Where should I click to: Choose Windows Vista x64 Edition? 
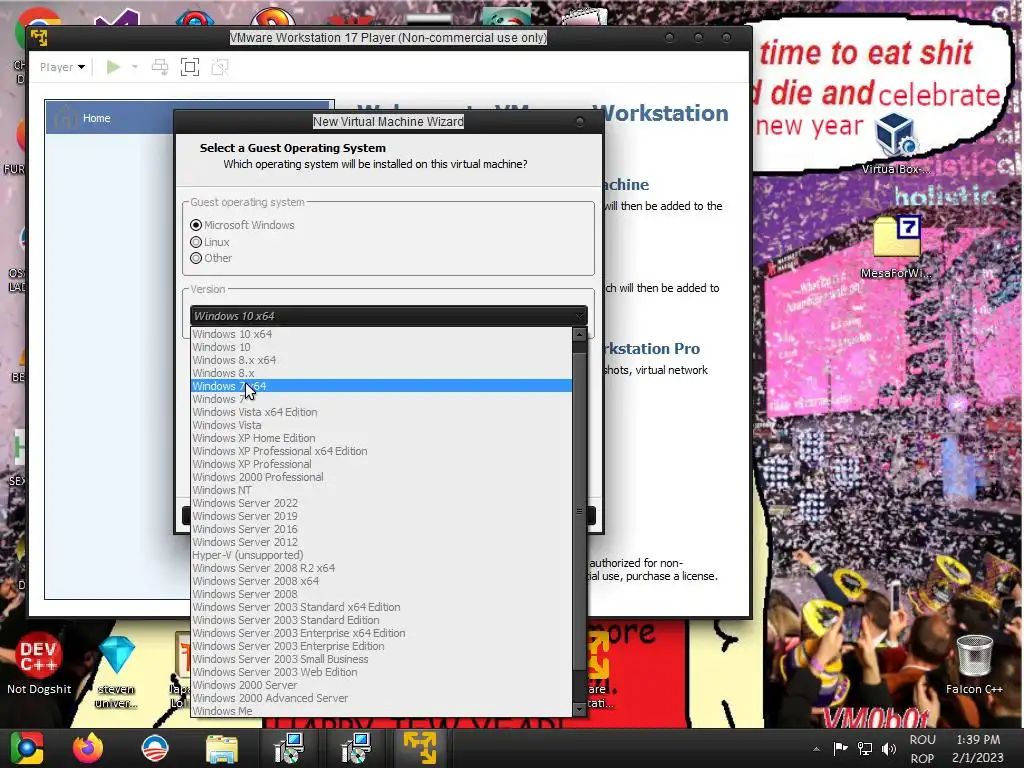click(x=381, y=412)
